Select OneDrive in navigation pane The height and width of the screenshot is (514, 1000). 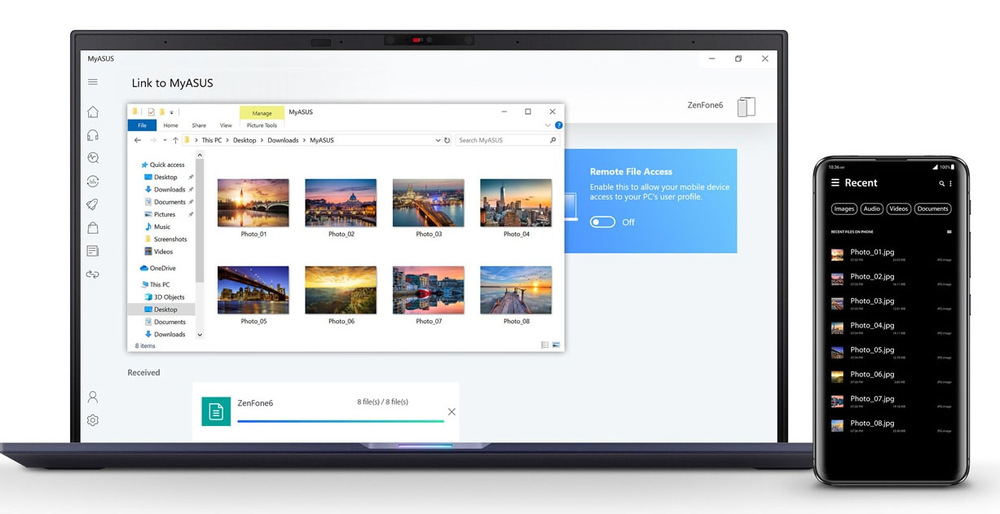[158, 268]
